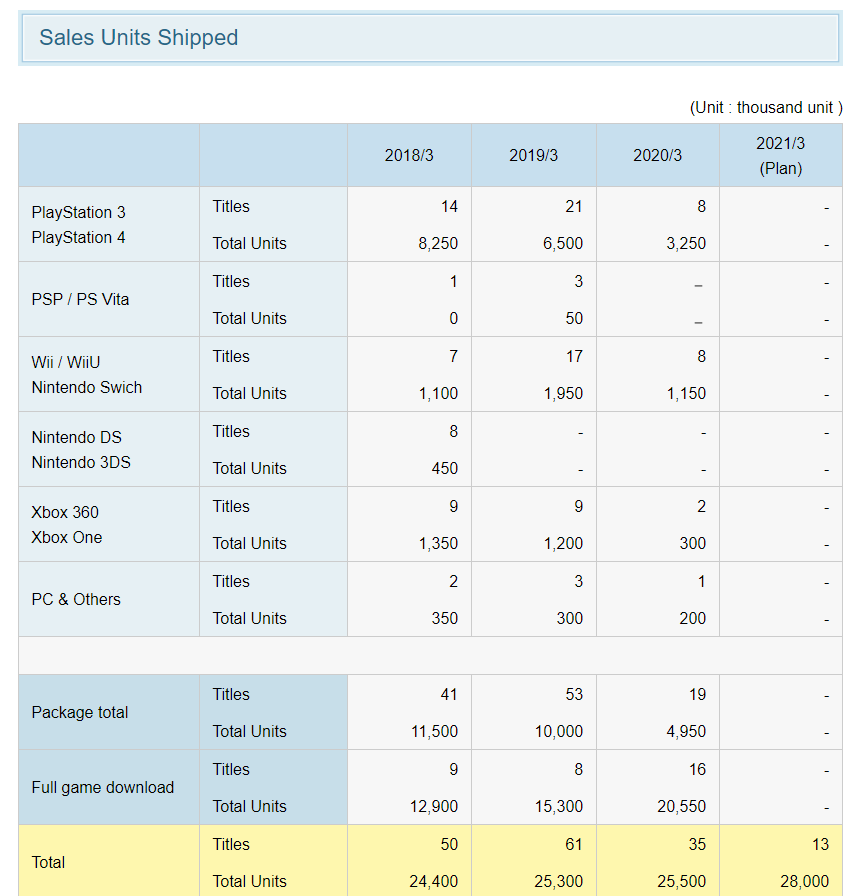Select 'Total Units' label in PC & Others row
Viewport: 857px width, 896px height.
pyautogui.click(x=250, y=618)
